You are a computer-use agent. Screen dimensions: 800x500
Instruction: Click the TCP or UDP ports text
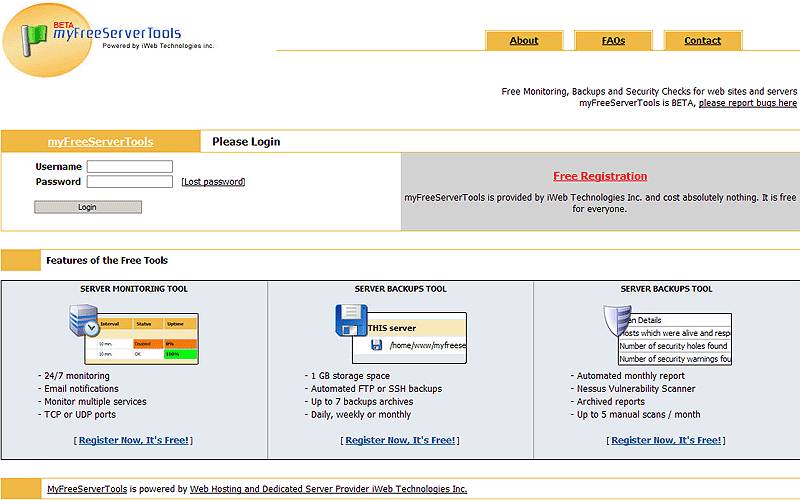click(x=80, y=415)
